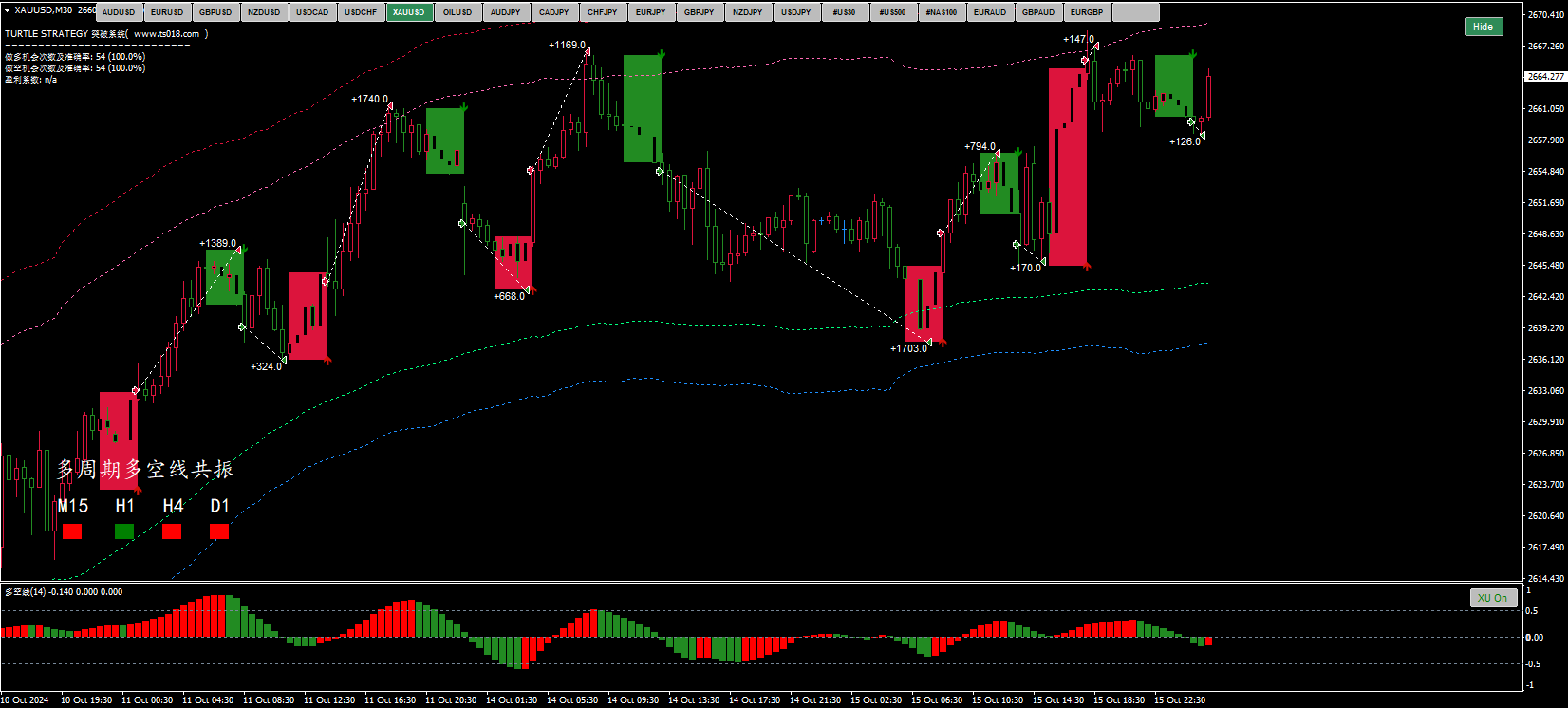The height and width of the screenshot is (708, 1568).
Task: Click the H1 timeframe label
Action: coord(124,506)
